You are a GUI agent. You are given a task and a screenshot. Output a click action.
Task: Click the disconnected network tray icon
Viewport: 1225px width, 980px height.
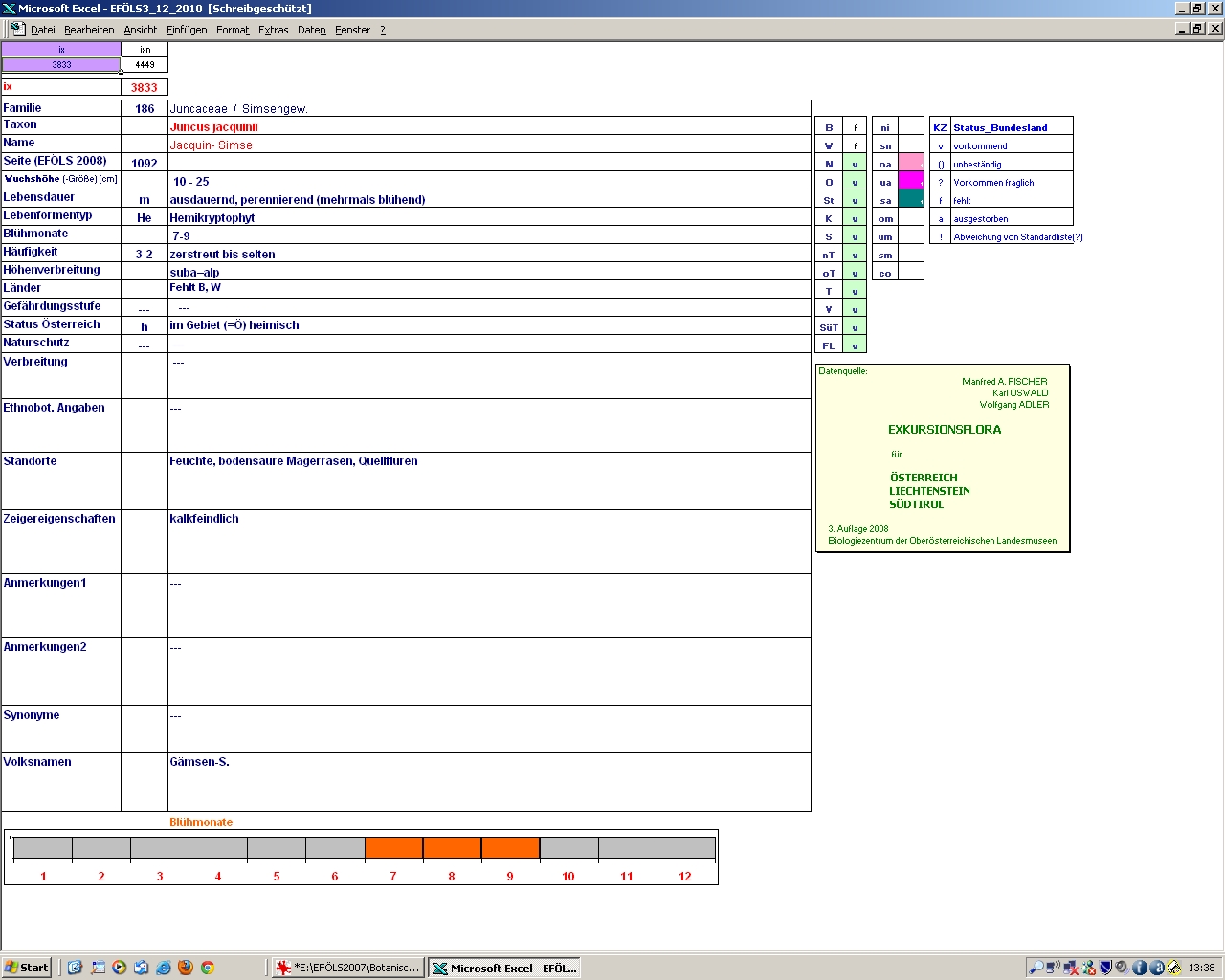[1071, 968]
